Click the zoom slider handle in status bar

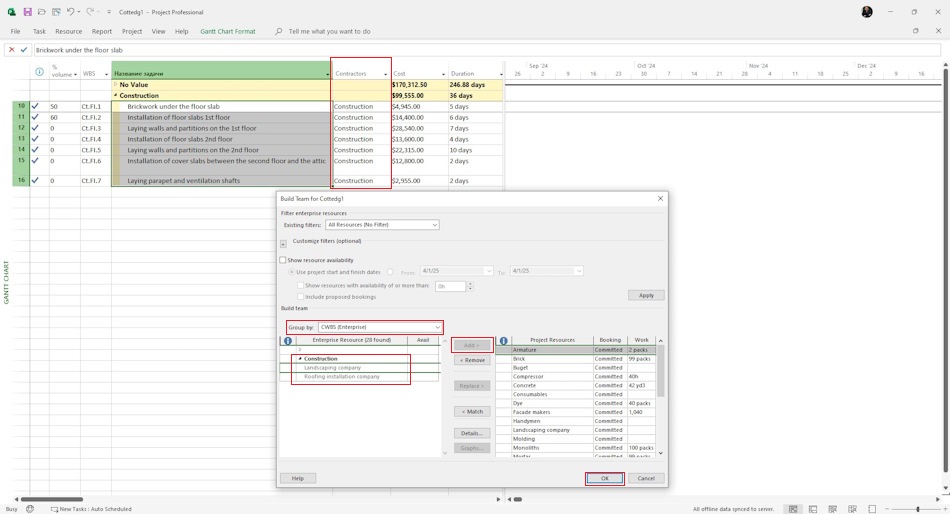click(918, 509)
